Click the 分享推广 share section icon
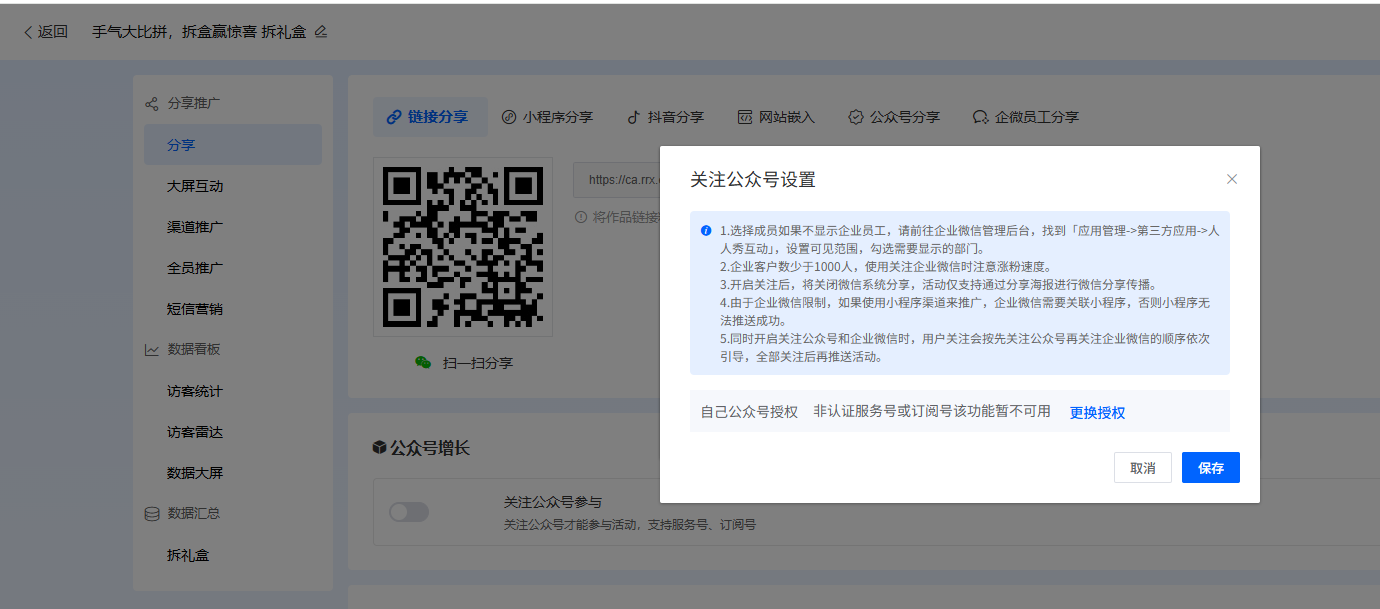Viewport: 1380px width, 609px height. coord(152,104)
